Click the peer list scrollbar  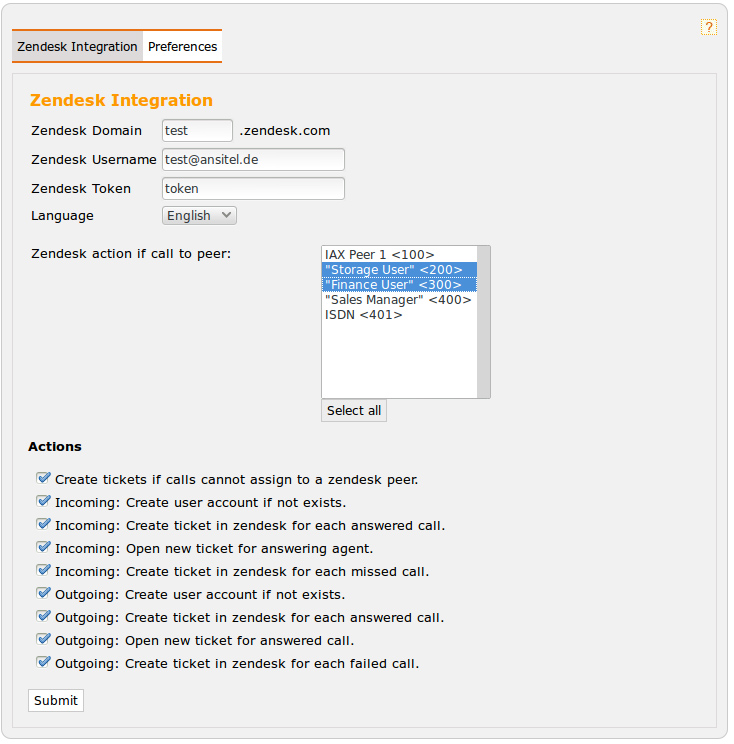pos(484,322)
